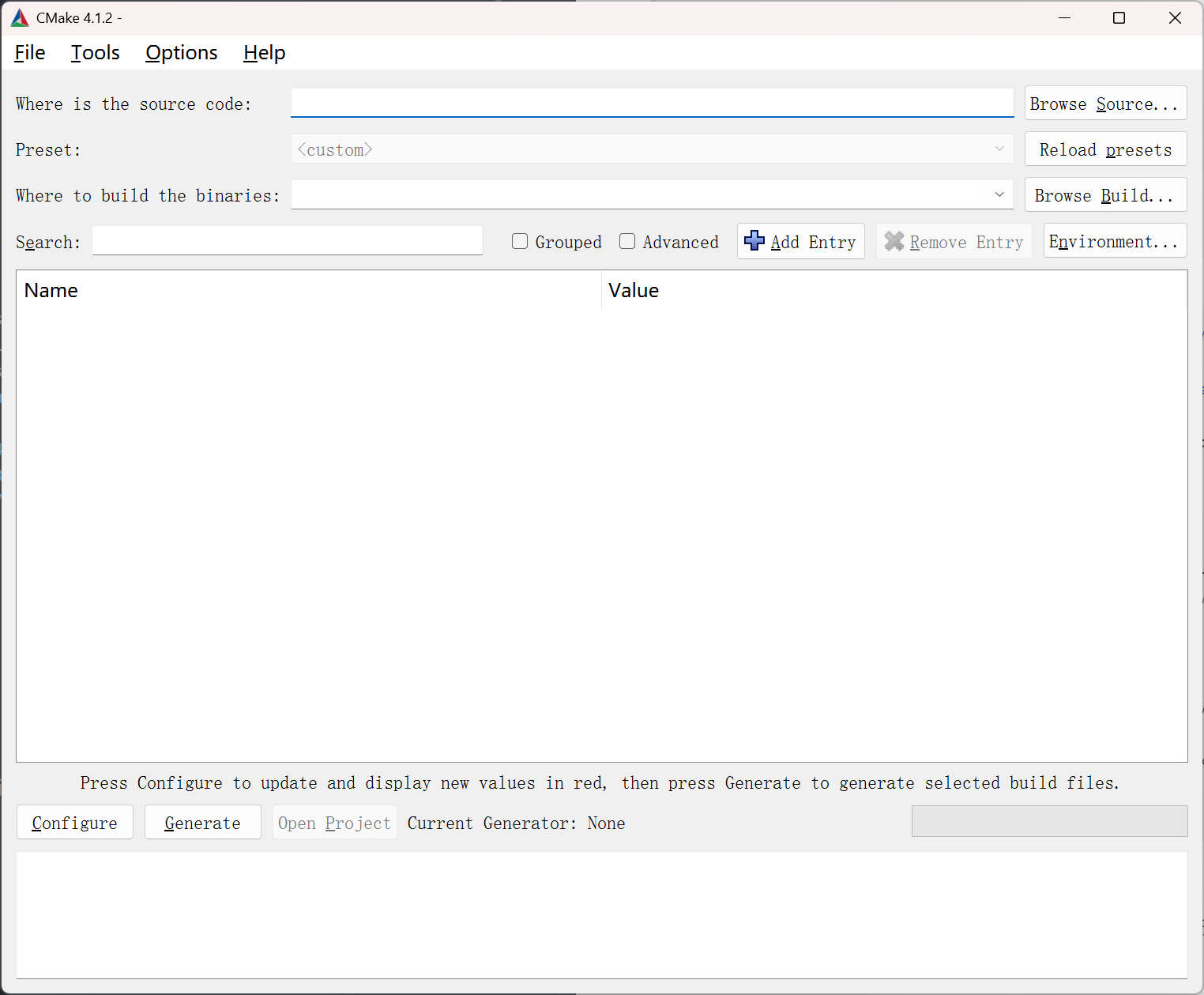Click the Browse Source button
Screen dimensions: 1204x995
[x=1104, y=104]
